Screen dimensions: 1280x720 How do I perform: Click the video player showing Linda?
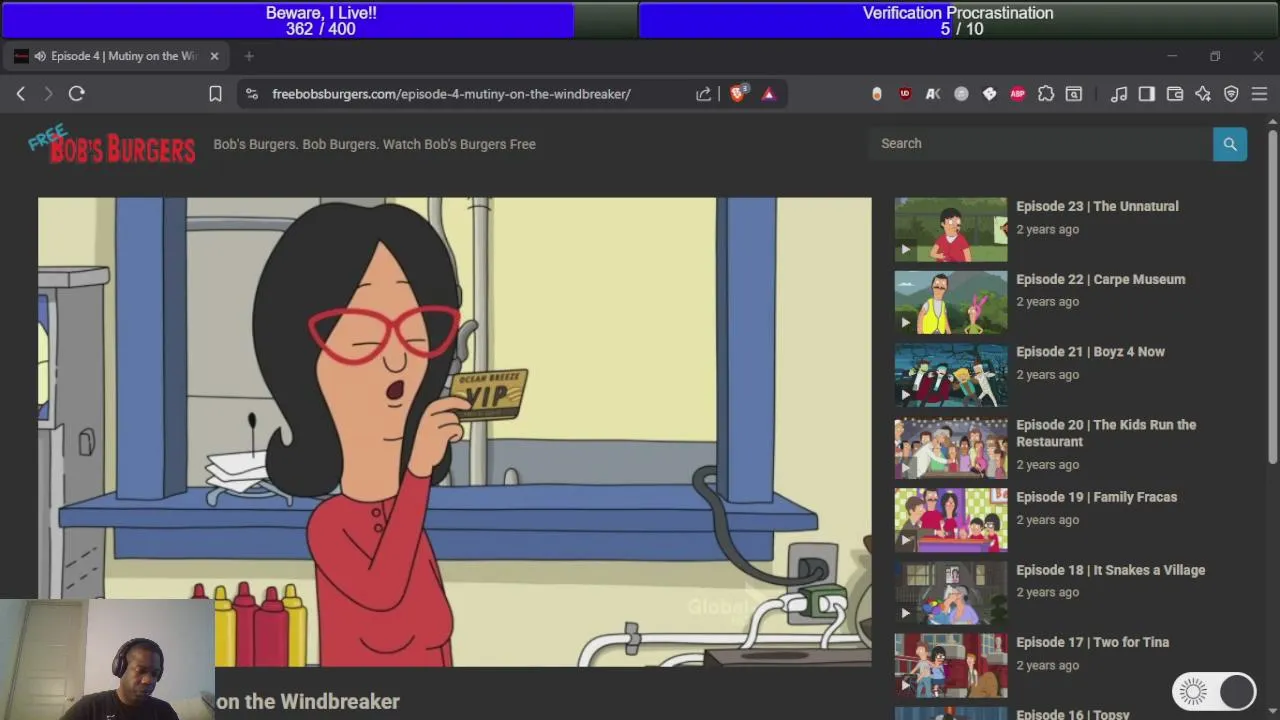tap(455, 431)
